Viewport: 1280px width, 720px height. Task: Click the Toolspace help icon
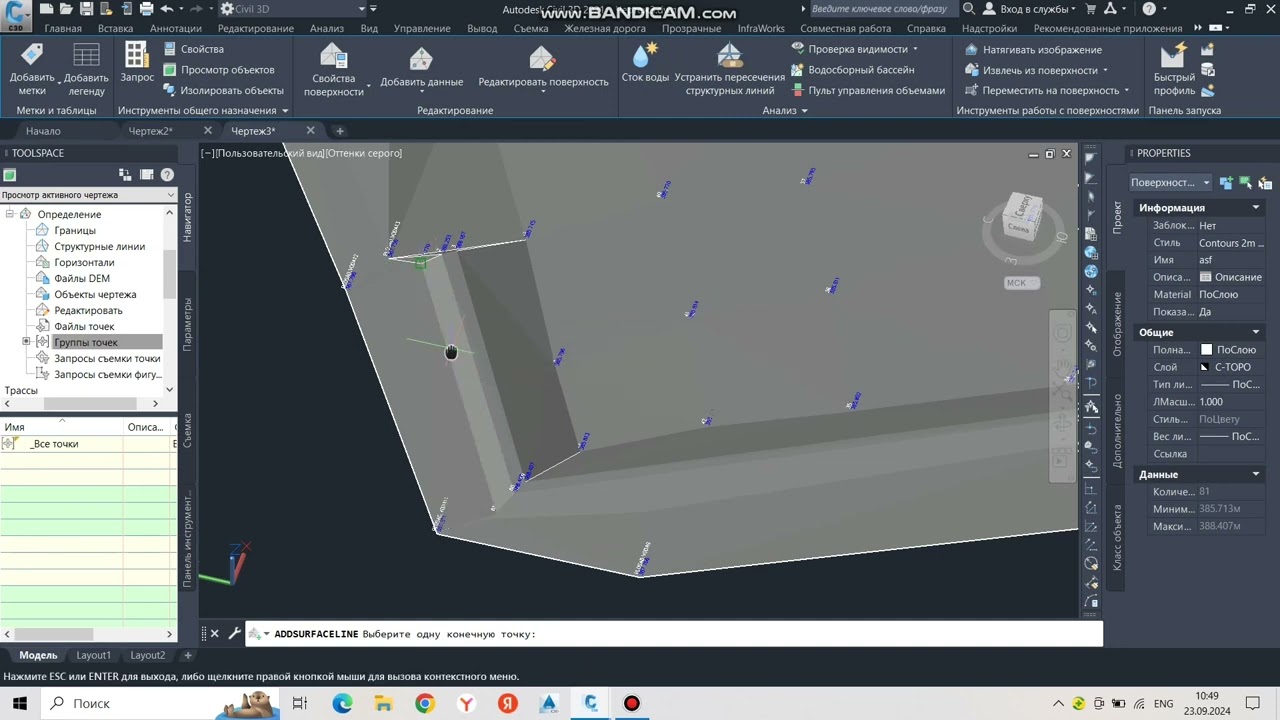tap(167, 175)
